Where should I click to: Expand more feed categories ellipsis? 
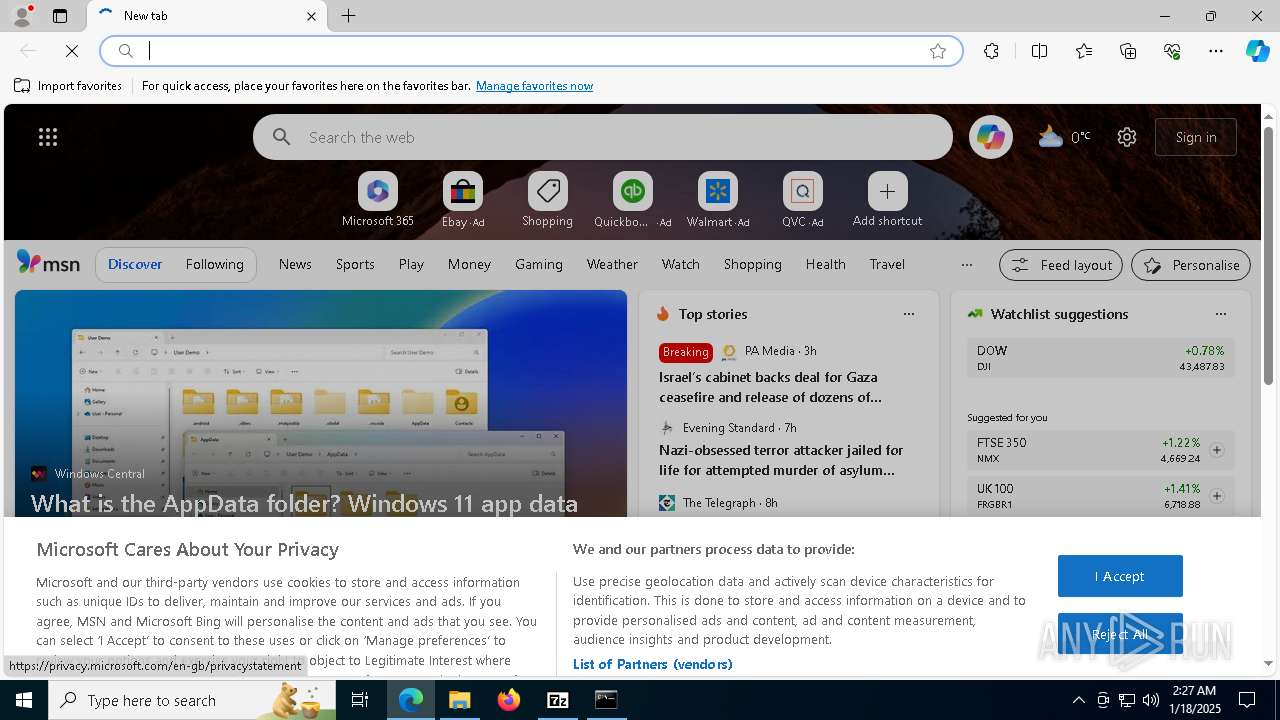pyautogui.click(x=966, y=265)
